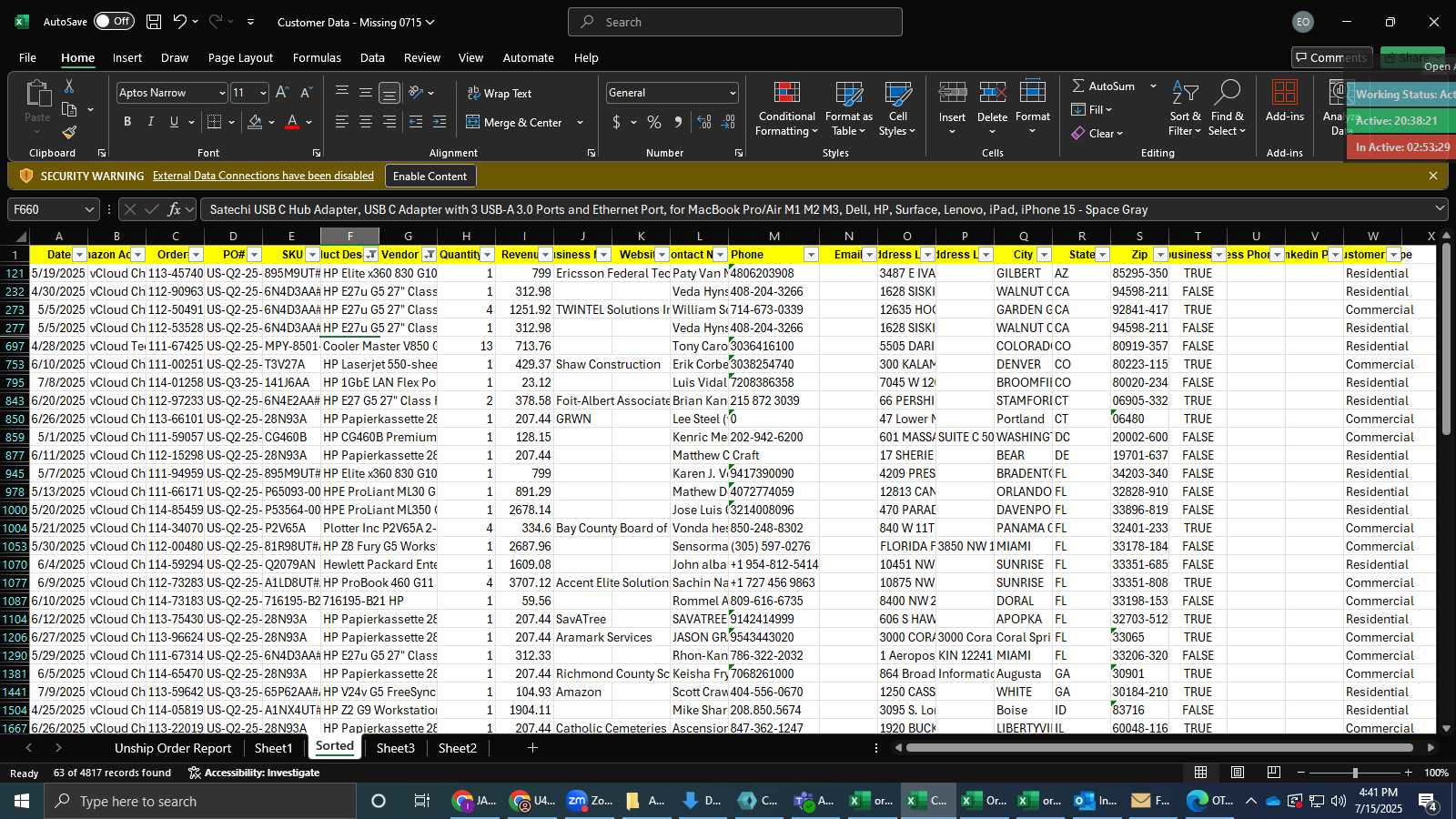Switch to Normal view in status bar
Image resolution: width=1456 pixels, height=819 pixels.
[x=1201, y=773]
